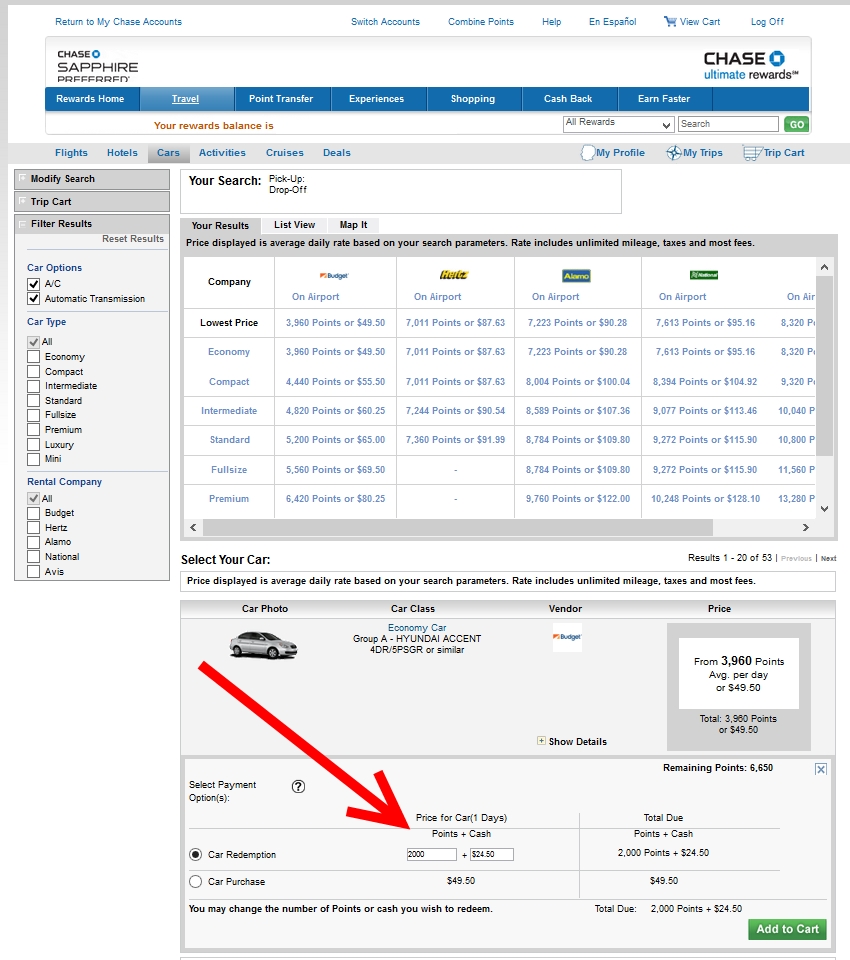Click the Trip Cart icon
This screenshot has height=960, width=850.
(x=751, y=153)
